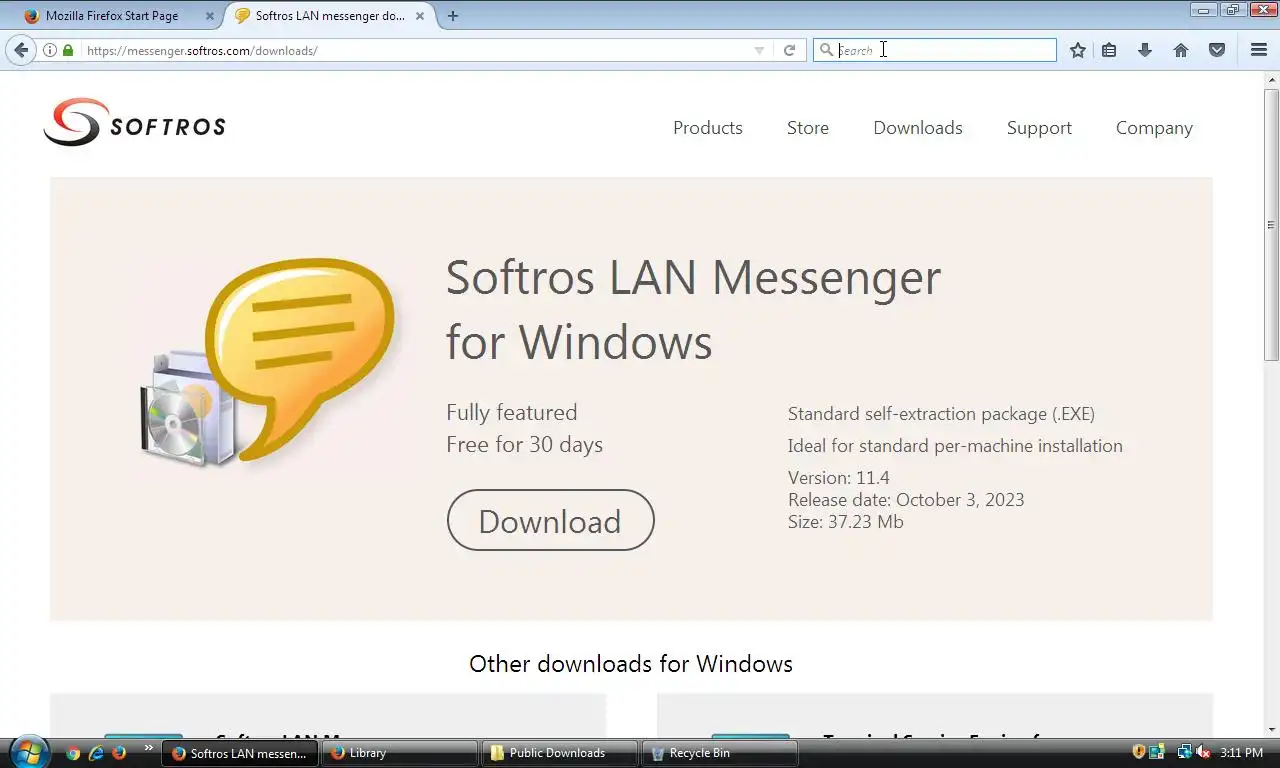Click the muted volume tray icon
The width and height of the screenshot is (1280, 768).
tap(1203, 752)
